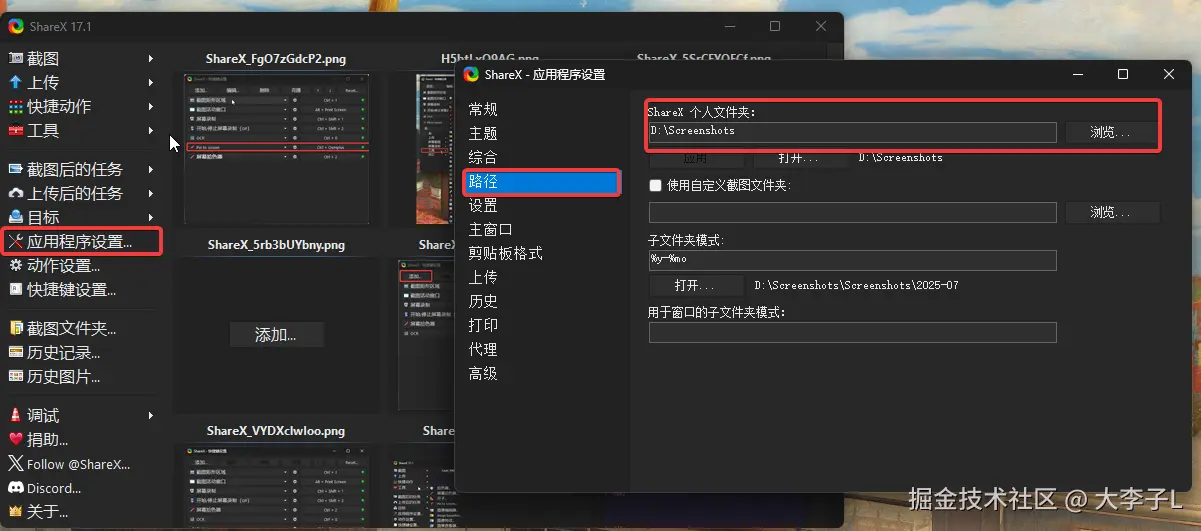This screenshot has height=531, width=1201.
Task: Click the X logo for Follow @ShareX
Action: point(16,464)
